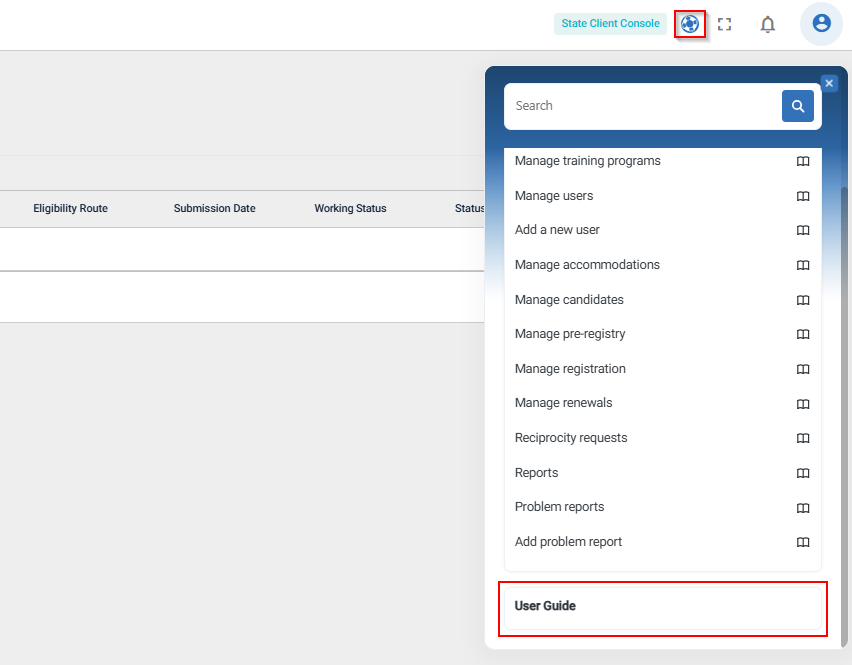Screen dimensions: 852x665
Task: Open notifications bell
Action: pyautogui.click(x=767, y=24)
